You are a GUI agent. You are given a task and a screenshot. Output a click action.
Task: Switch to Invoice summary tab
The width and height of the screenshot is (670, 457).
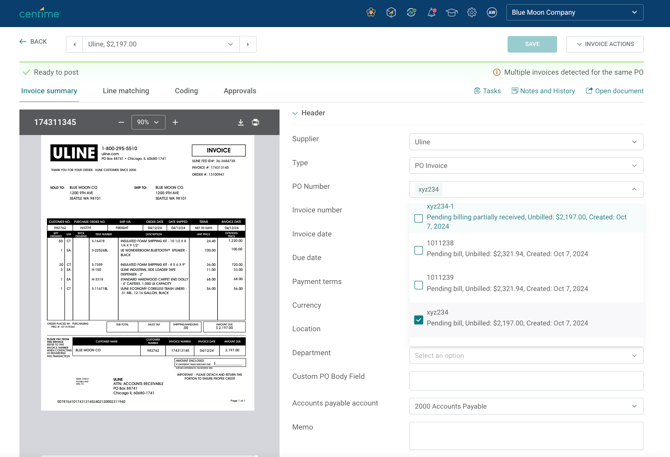[x=49, y=91]
